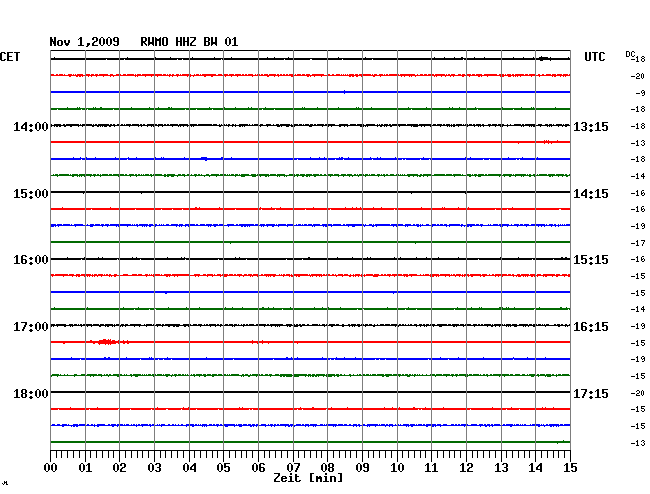Click minute tick label '04'
This screenshot has height=494, width=650.
click(189, 468)
